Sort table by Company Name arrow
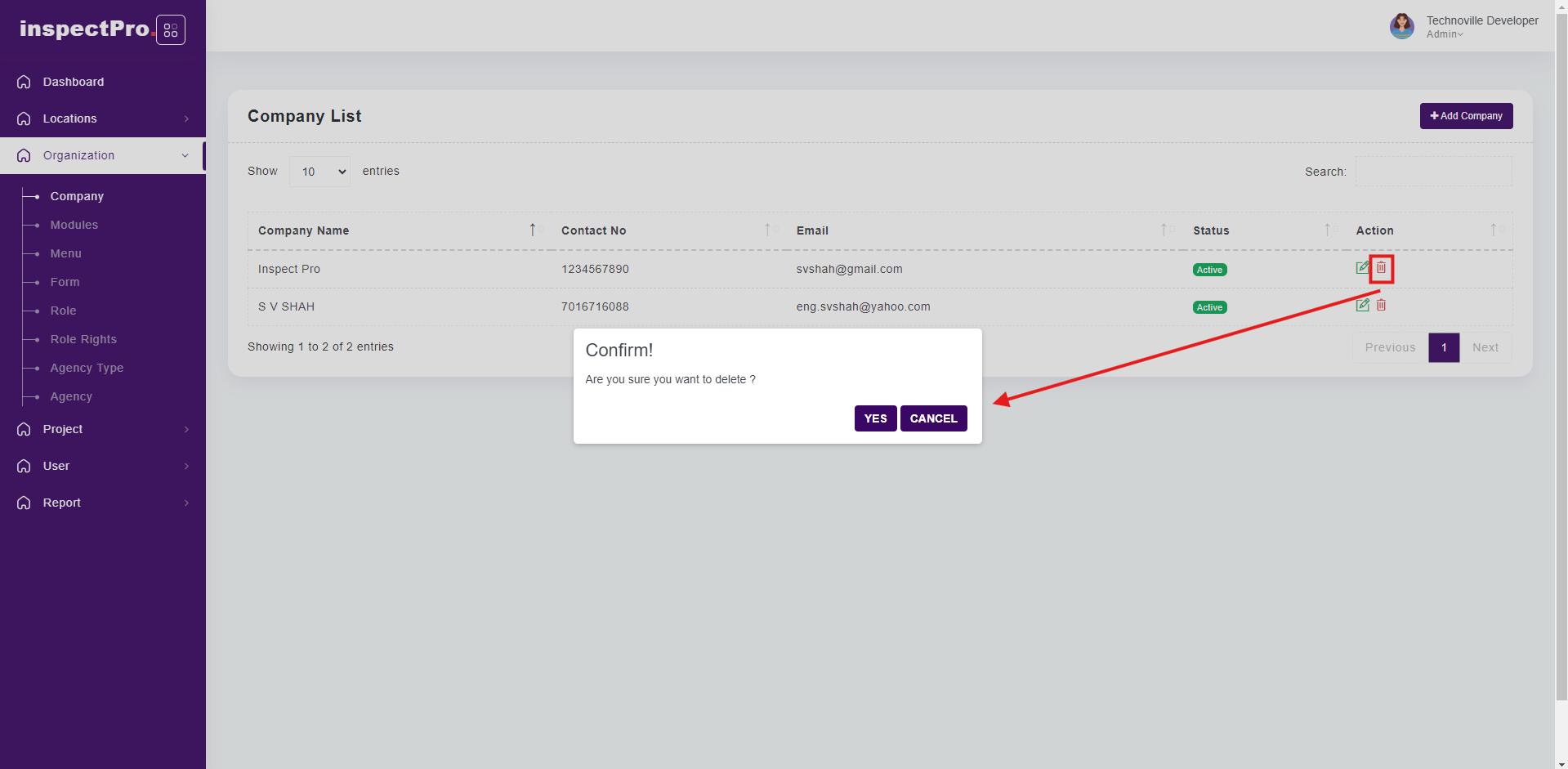Image resolution: width=1568 pixels, height=769 pixels. [x=533, y=230]
